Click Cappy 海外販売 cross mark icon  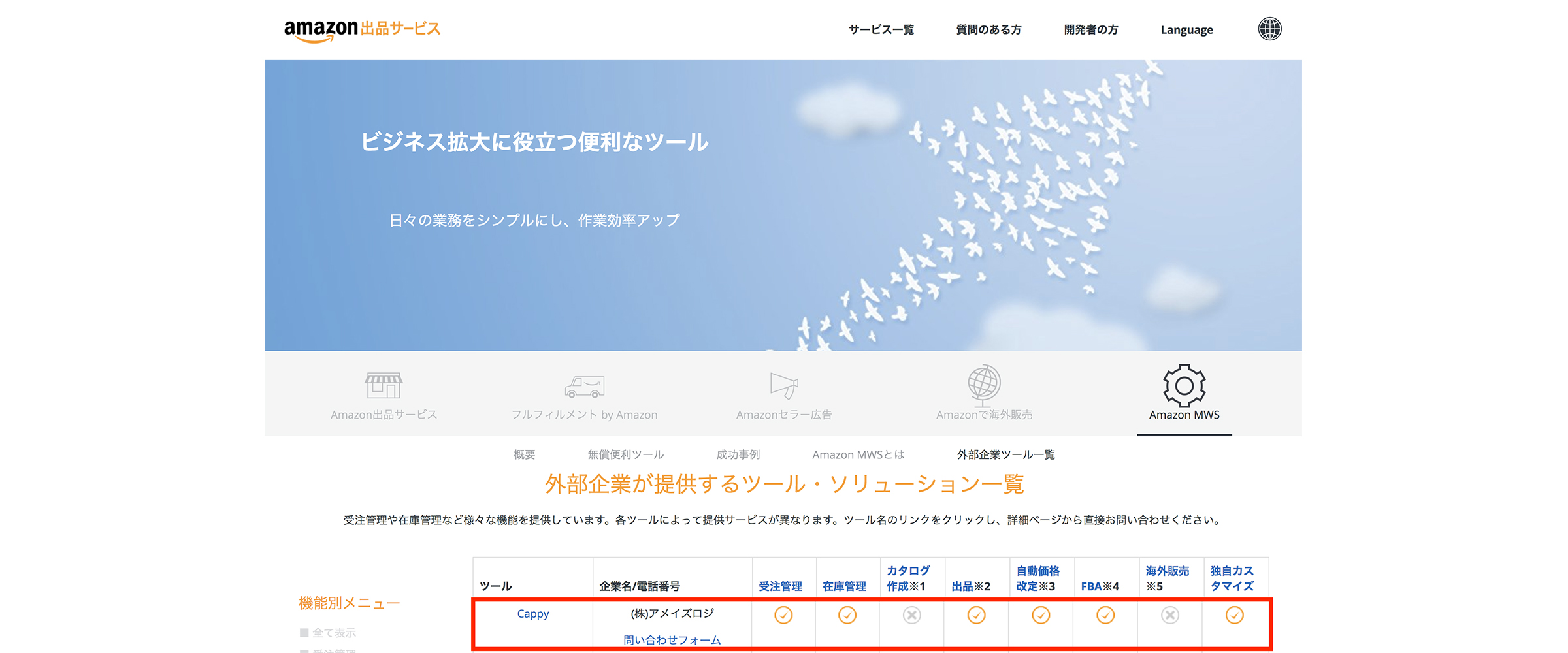[x=1170, y=615]
